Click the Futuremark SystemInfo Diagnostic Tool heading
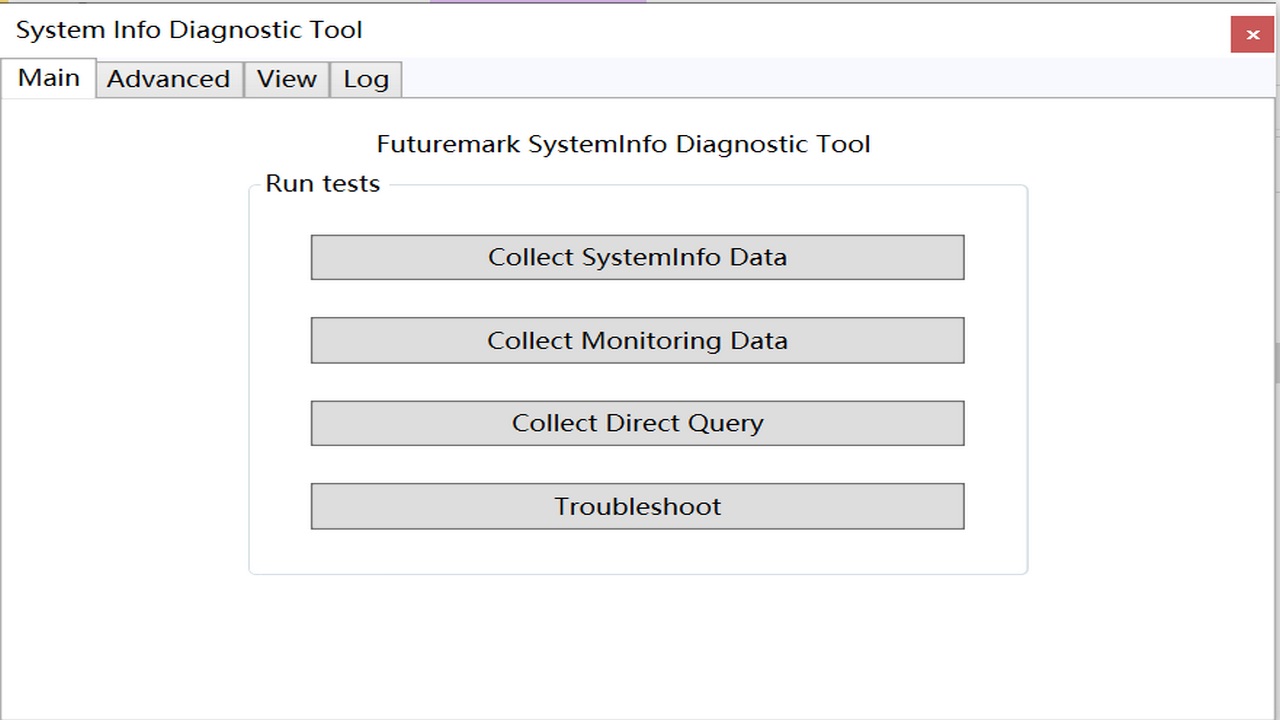The image size is (1280, 720). 624,143
